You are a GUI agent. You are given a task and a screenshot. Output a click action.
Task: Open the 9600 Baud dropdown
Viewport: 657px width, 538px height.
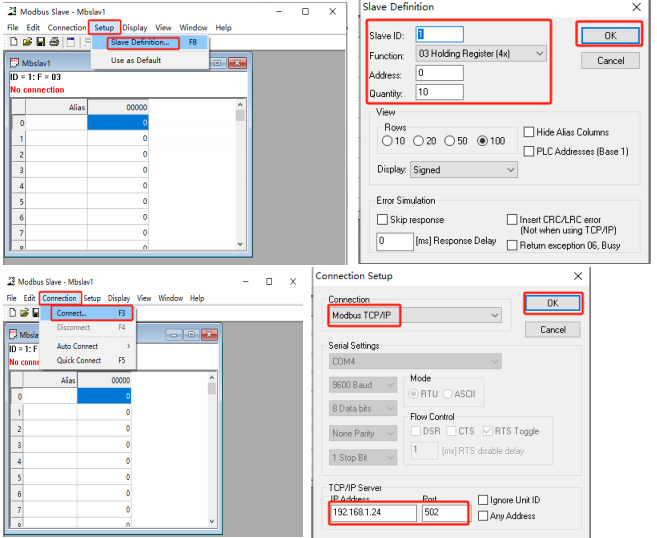363,385
